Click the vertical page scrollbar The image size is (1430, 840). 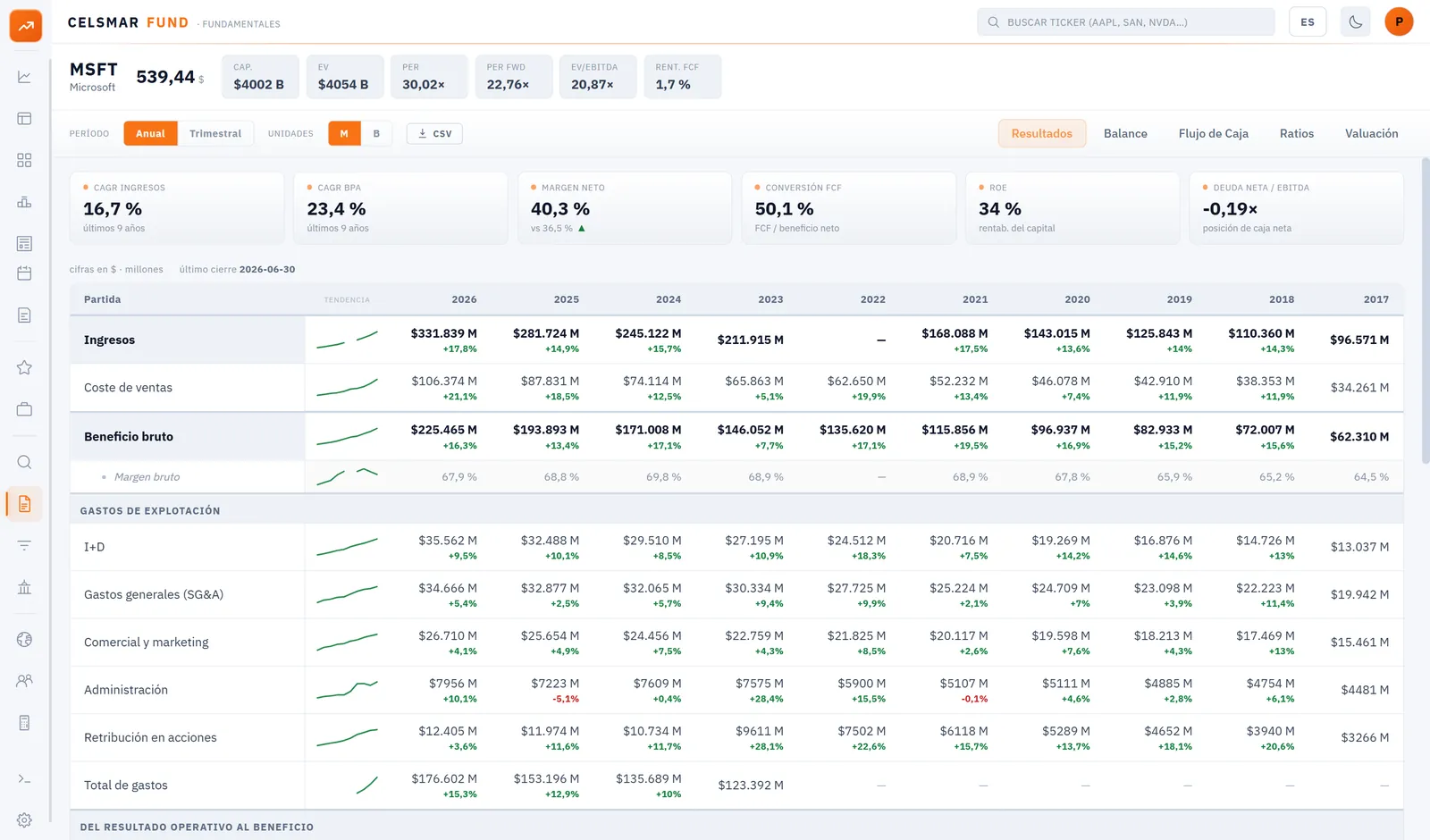[1426, 311]
